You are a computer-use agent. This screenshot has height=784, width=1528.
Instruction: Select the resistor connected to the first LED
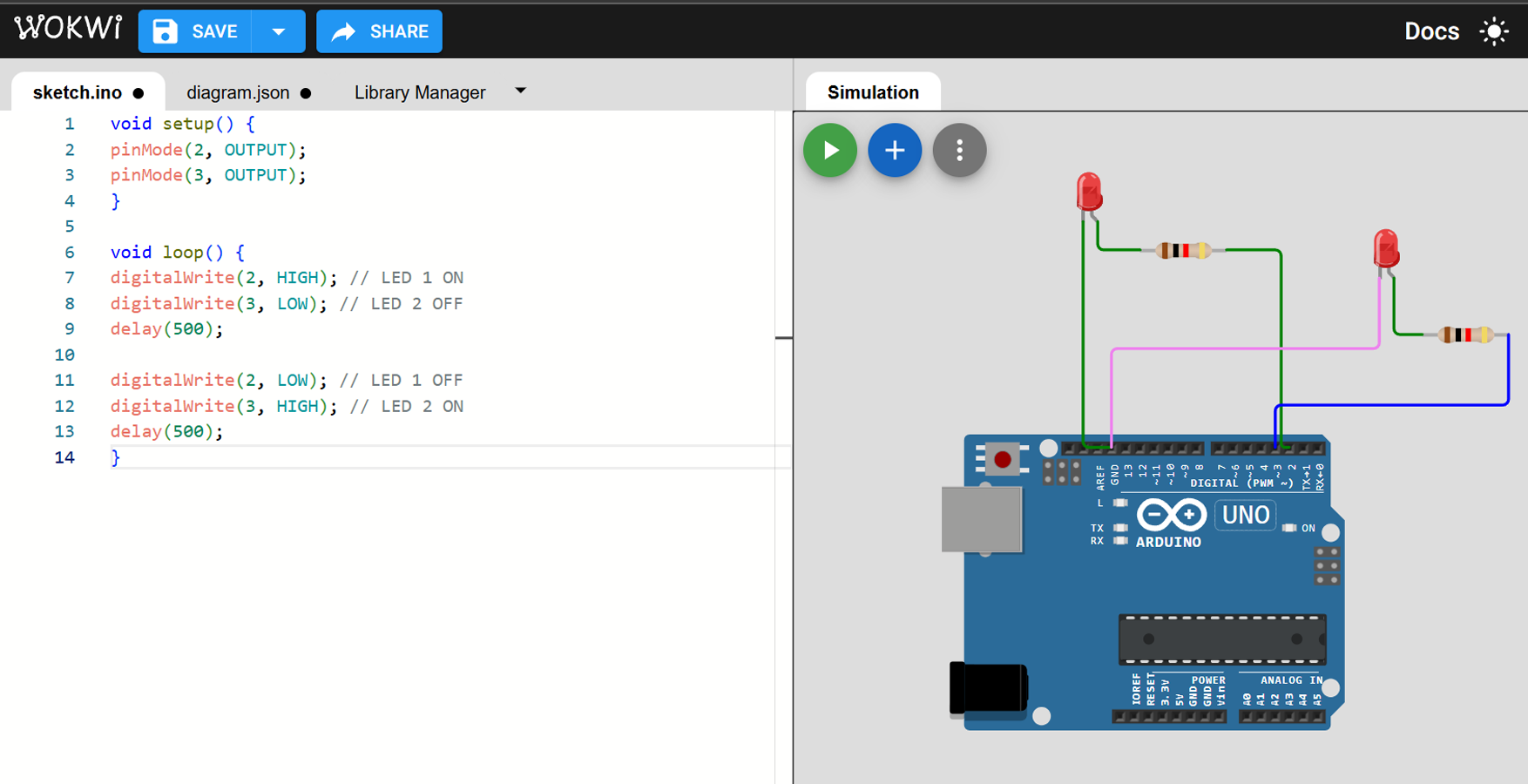[1183, 251]
